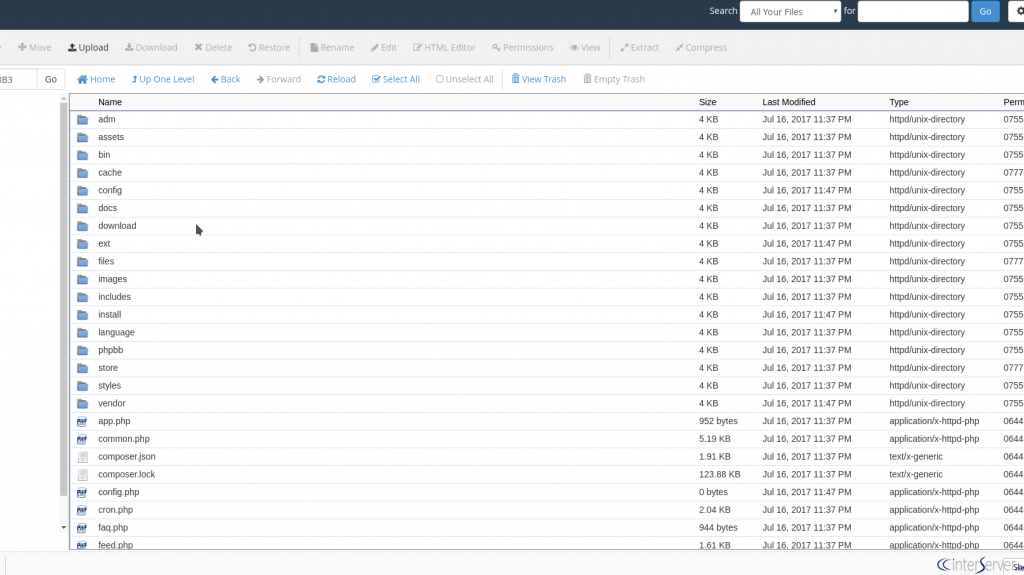This screenshot has width=1024, height=575.
Task: Go to the Home directory
Action: click(x=96, y=79)
